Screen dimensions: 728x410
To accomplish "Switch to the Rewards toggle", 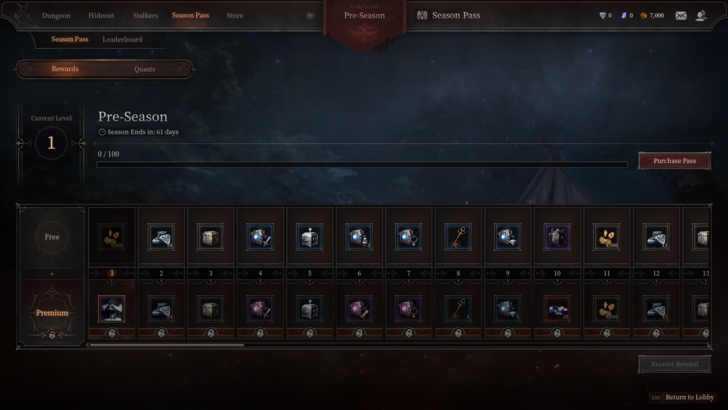I will point(65,69).
